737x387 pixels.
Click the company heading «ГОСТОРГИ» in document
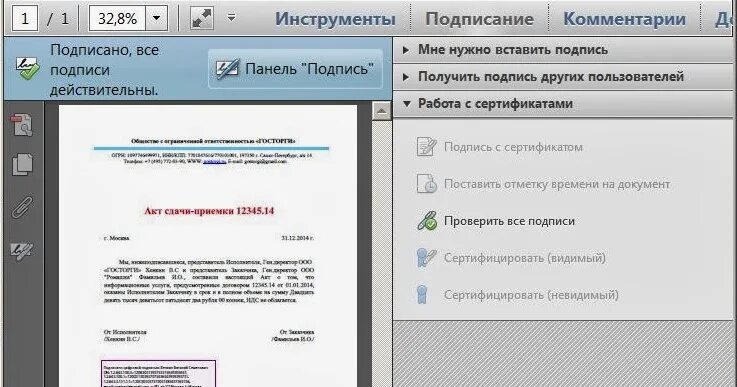(213, 141)
